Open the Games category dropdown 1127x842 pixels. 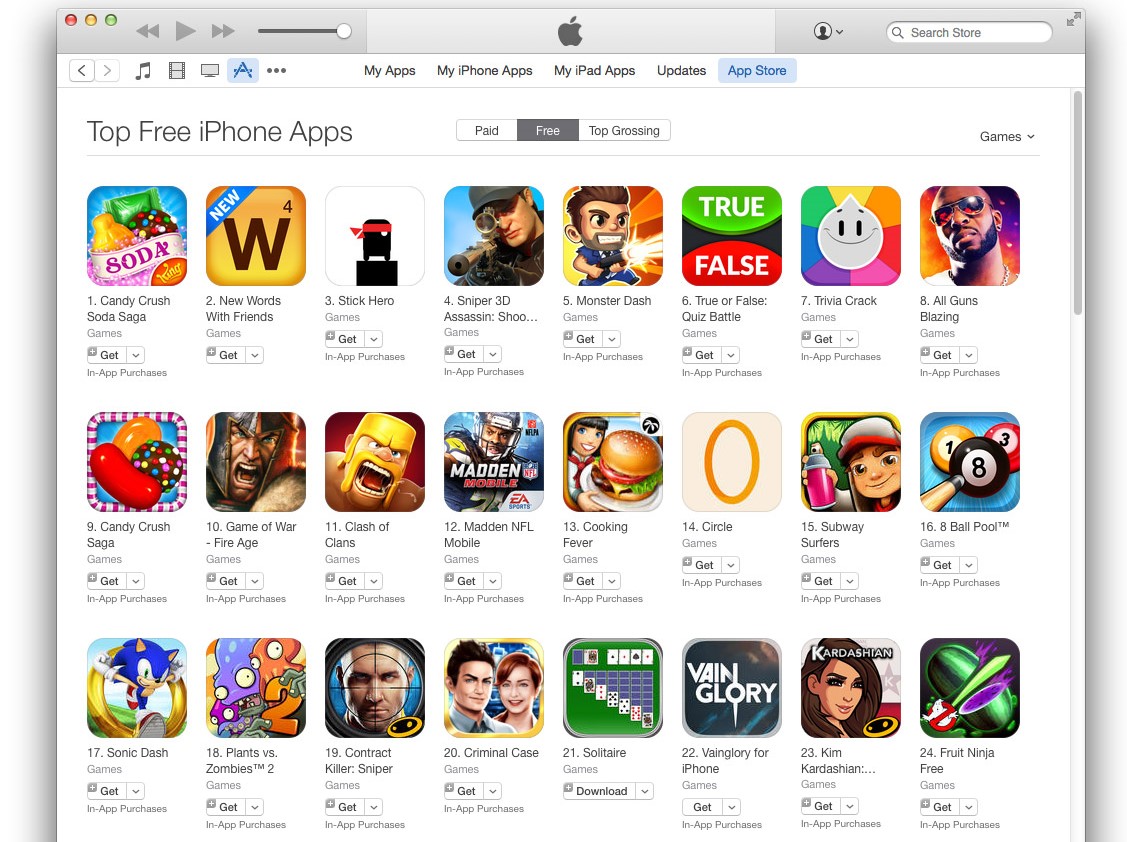(1007, 137)
